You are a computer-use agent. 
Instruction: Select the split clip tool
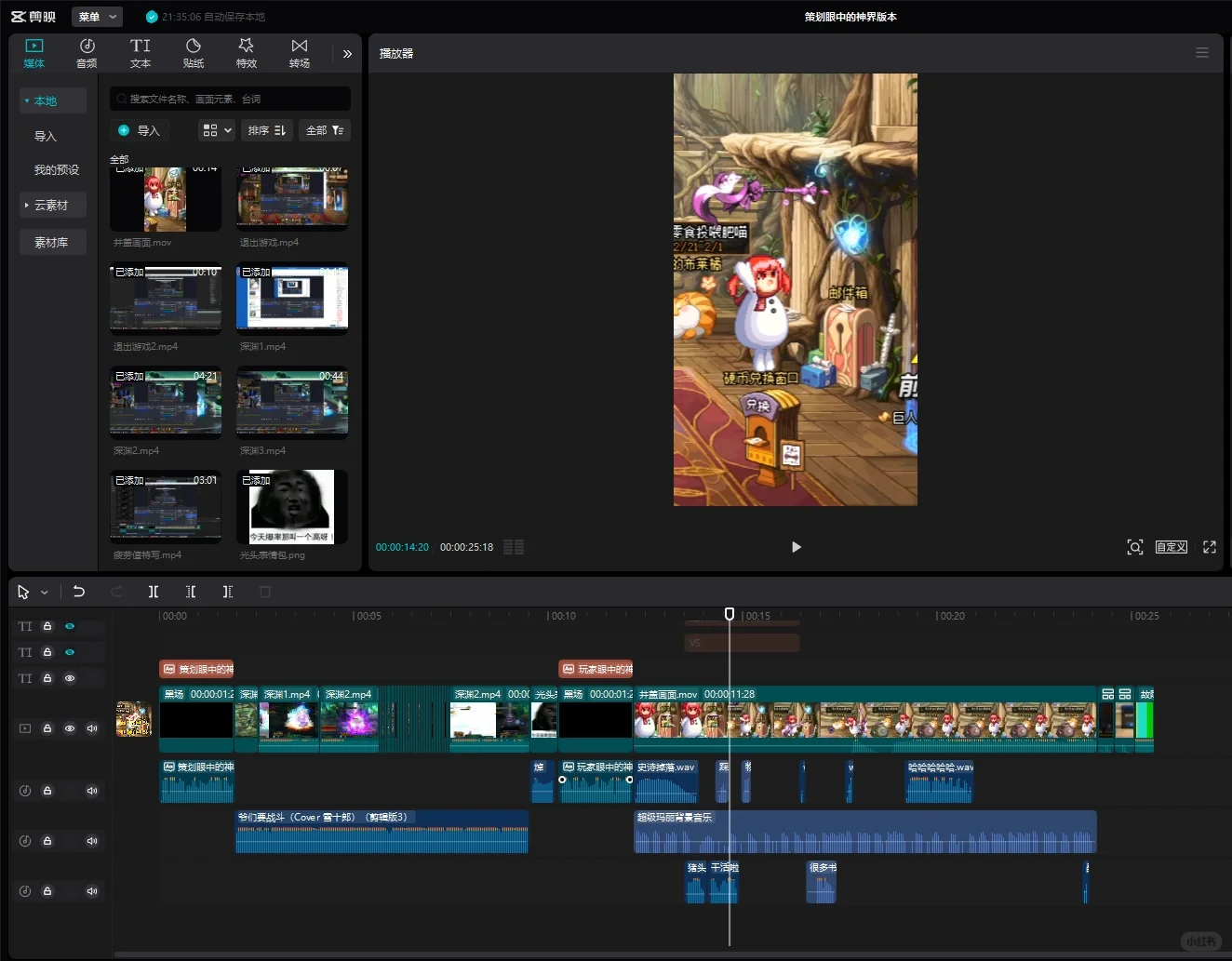pyautogui.click(x=154, y=592)
